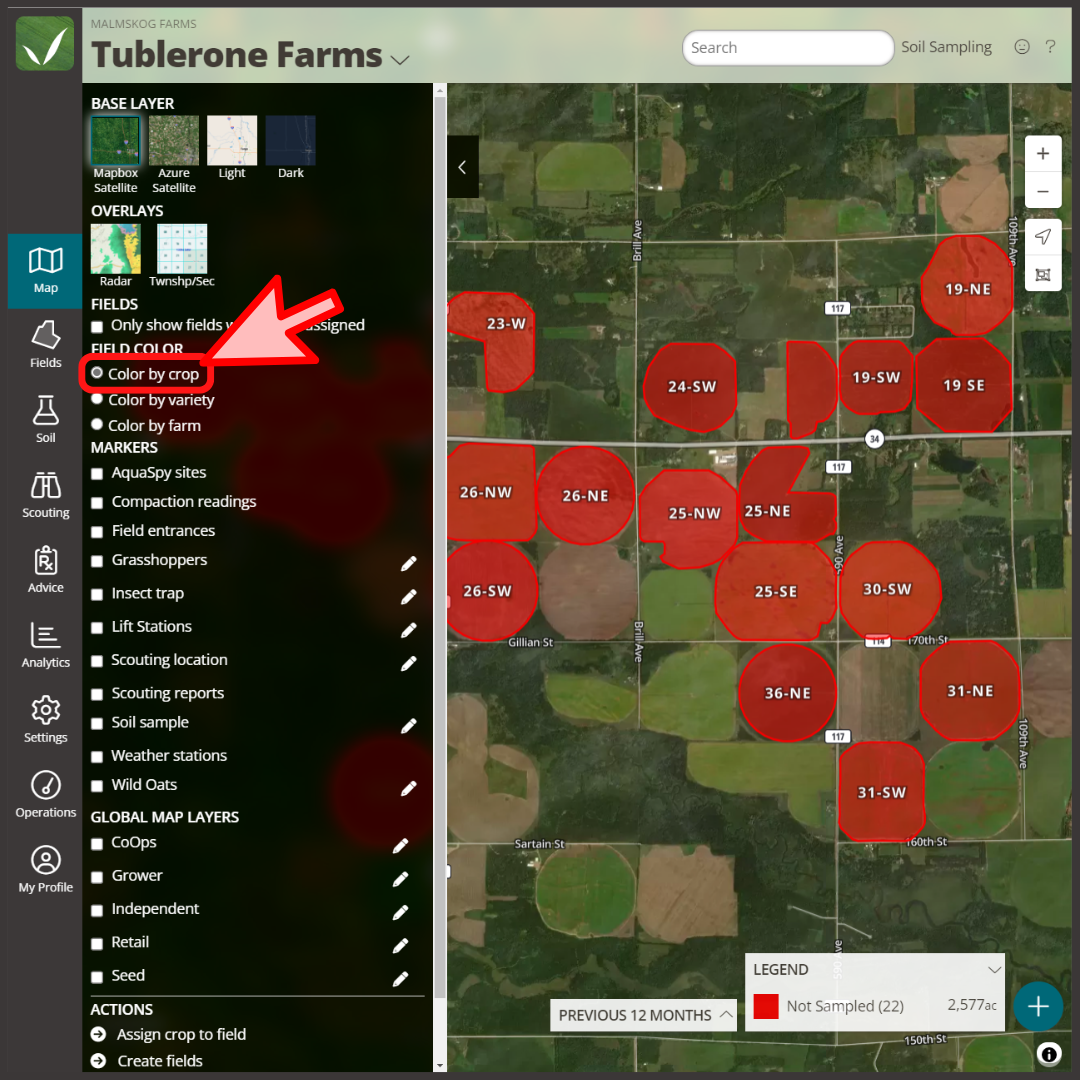Viewport: 1080px width, 1080px height.
Task: Enable AquaSpy sites markers
Action: (97, 474)
